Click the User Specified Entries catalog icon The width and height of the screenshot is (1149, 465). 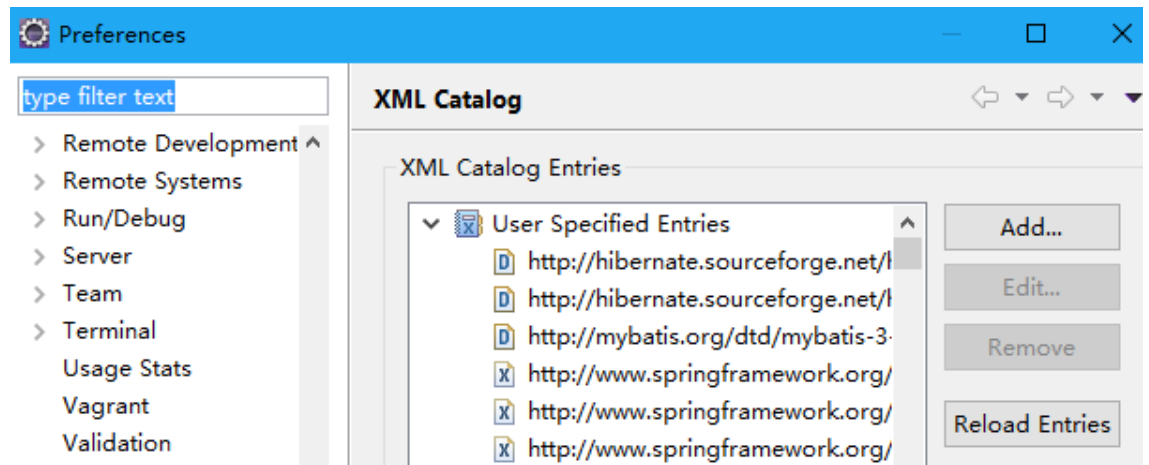(x=467, y=224)
